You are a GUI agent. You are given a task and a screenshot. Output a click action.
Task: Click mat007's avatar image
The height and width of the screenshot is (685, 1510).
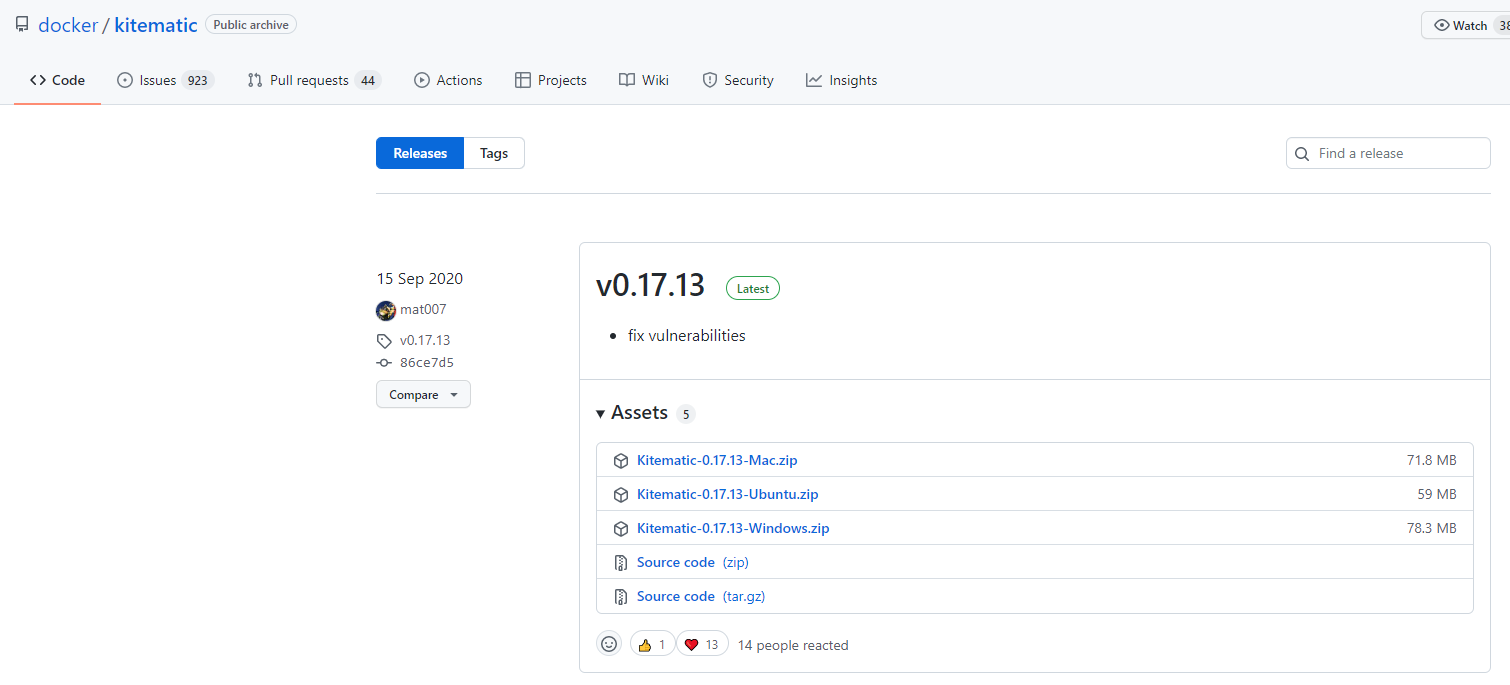(386, 310)
